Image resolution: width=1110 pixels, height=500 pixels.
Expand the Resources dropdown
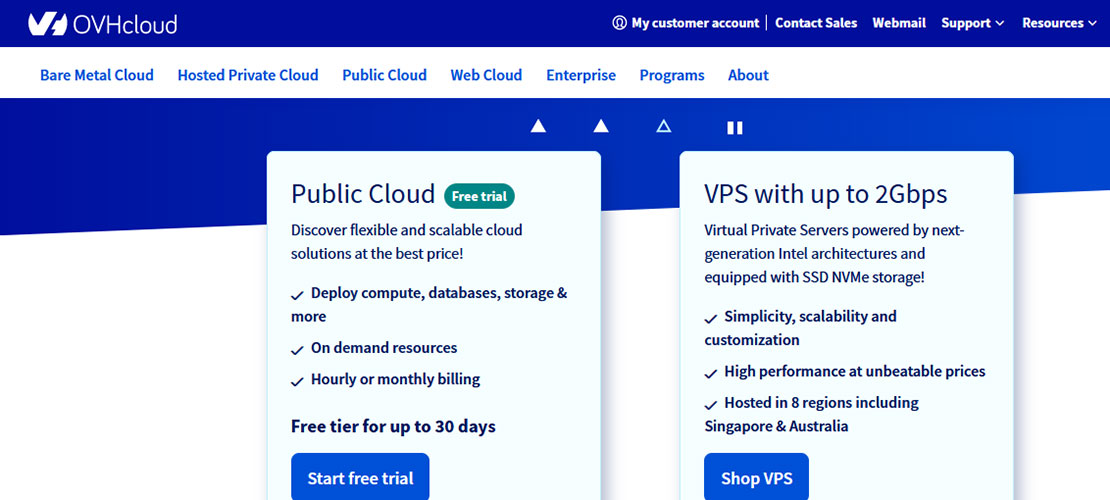pos(1059,23)
